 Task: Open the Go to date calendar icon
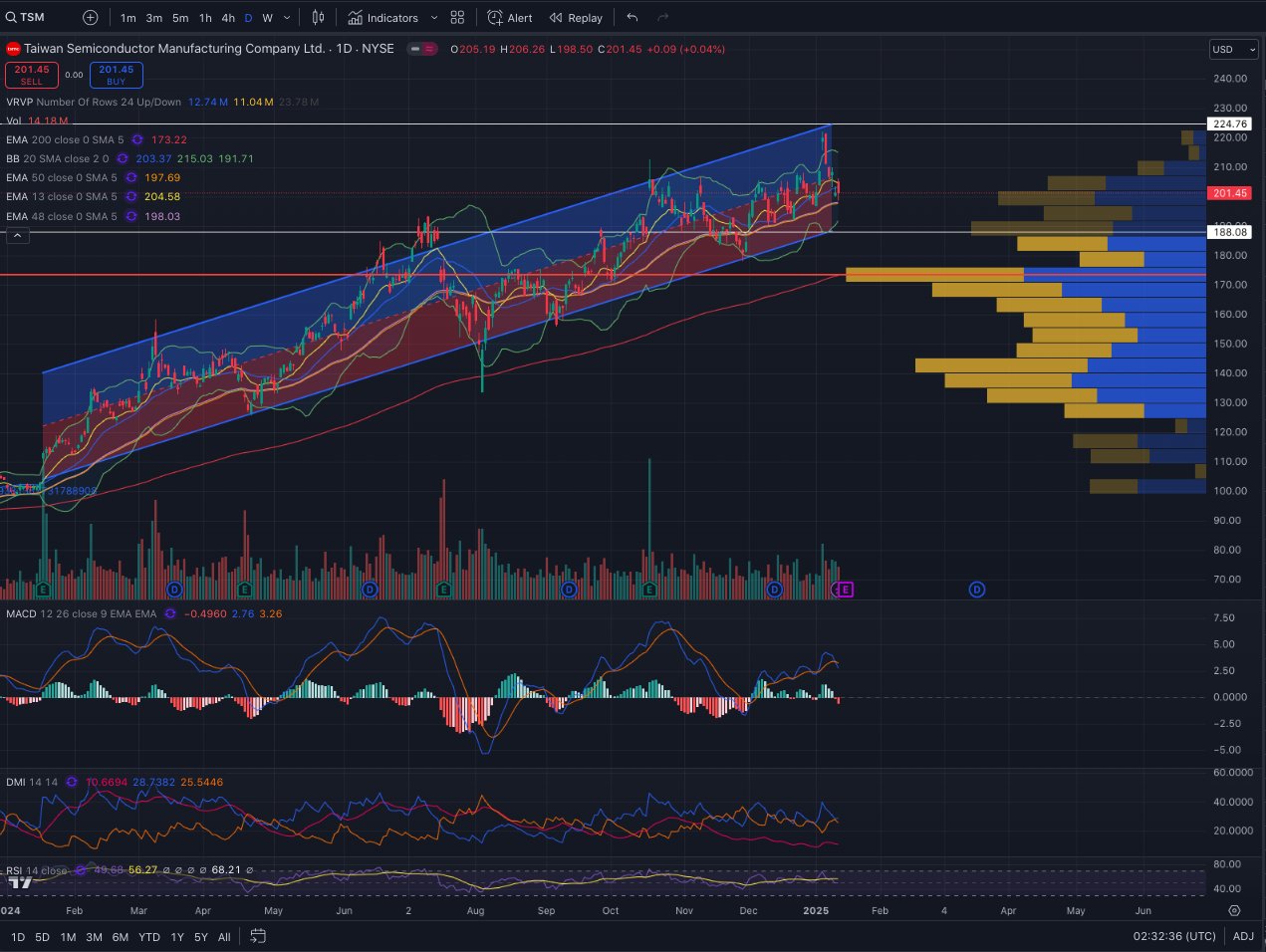point(258,936)
